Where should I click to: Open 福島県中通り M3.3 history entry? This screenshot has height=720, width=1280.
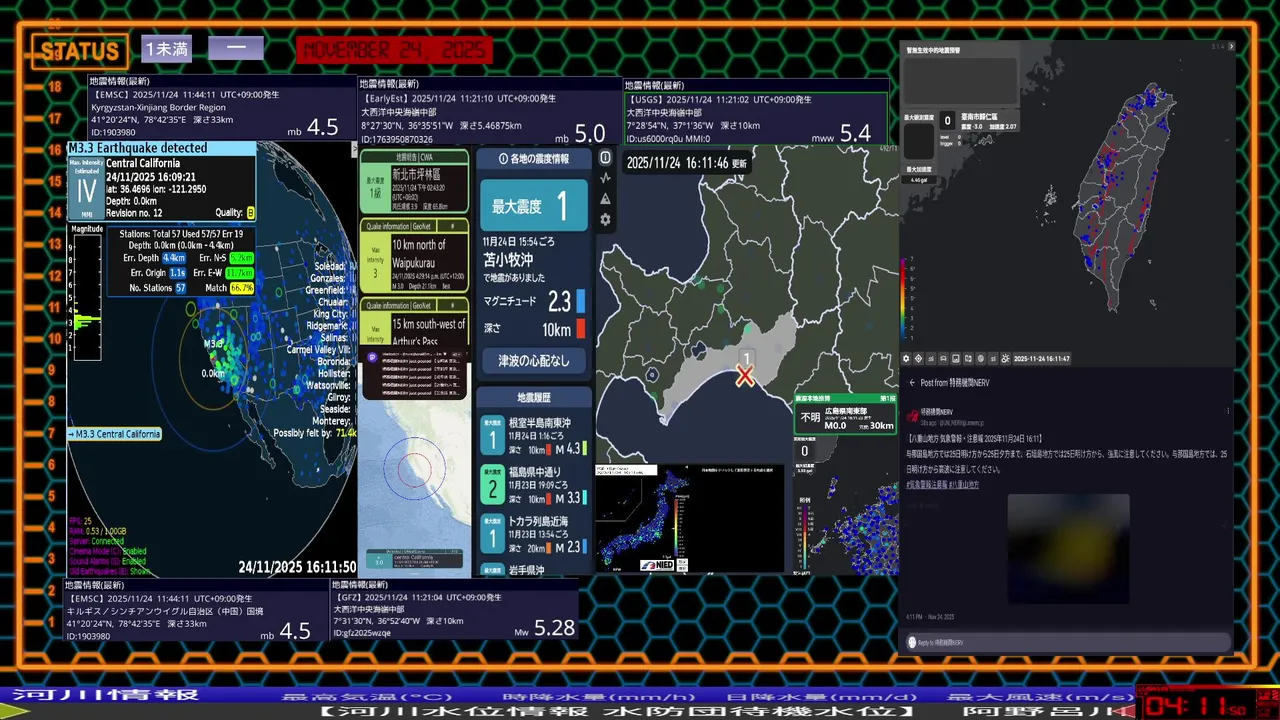coord(534,485)
